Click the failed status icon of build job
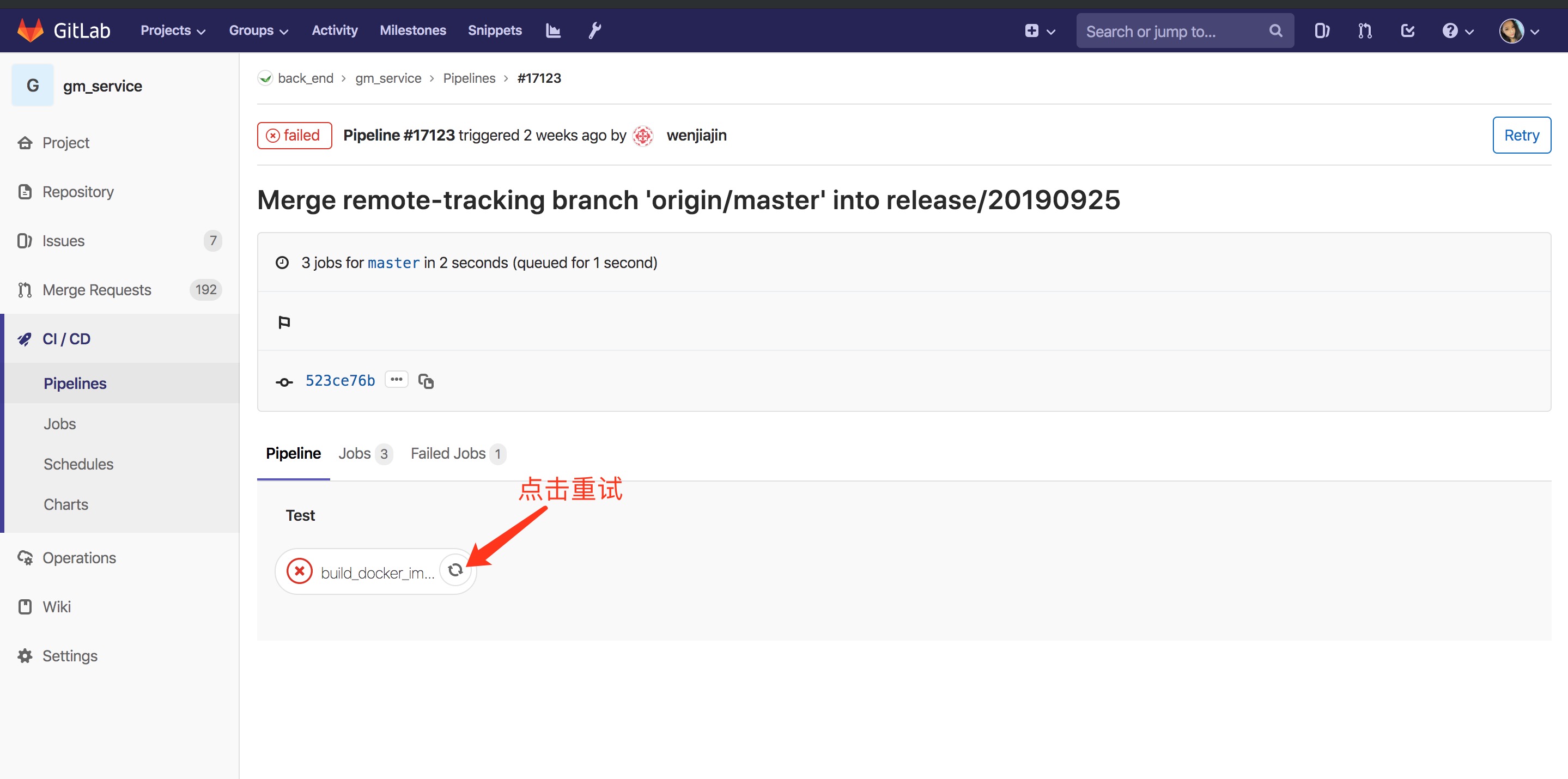Screen dimensions: 1568x779 click(x=300, y=571)
